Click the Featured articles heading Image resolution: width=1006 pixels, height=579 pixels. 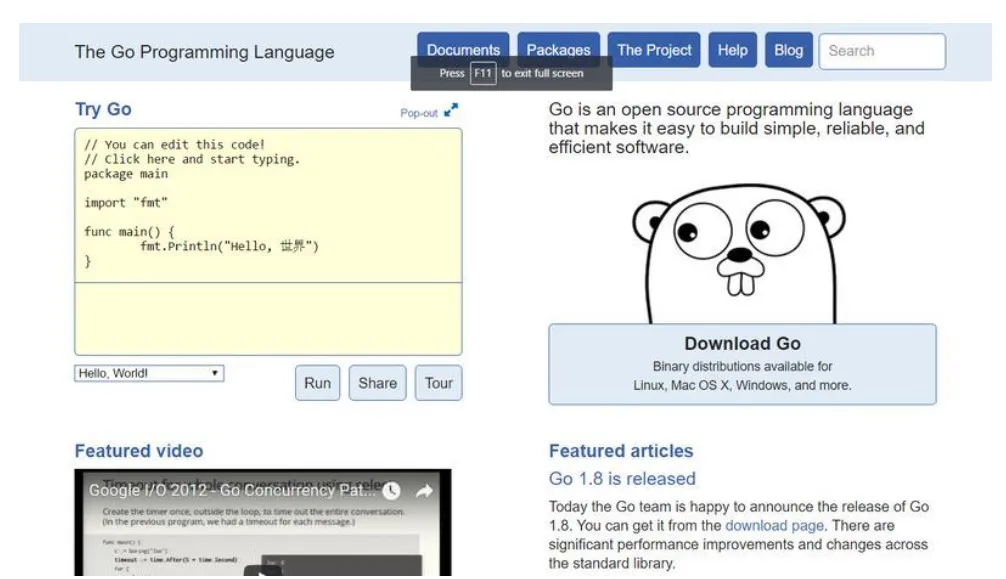pyautogui.click(x=621, y=451)
